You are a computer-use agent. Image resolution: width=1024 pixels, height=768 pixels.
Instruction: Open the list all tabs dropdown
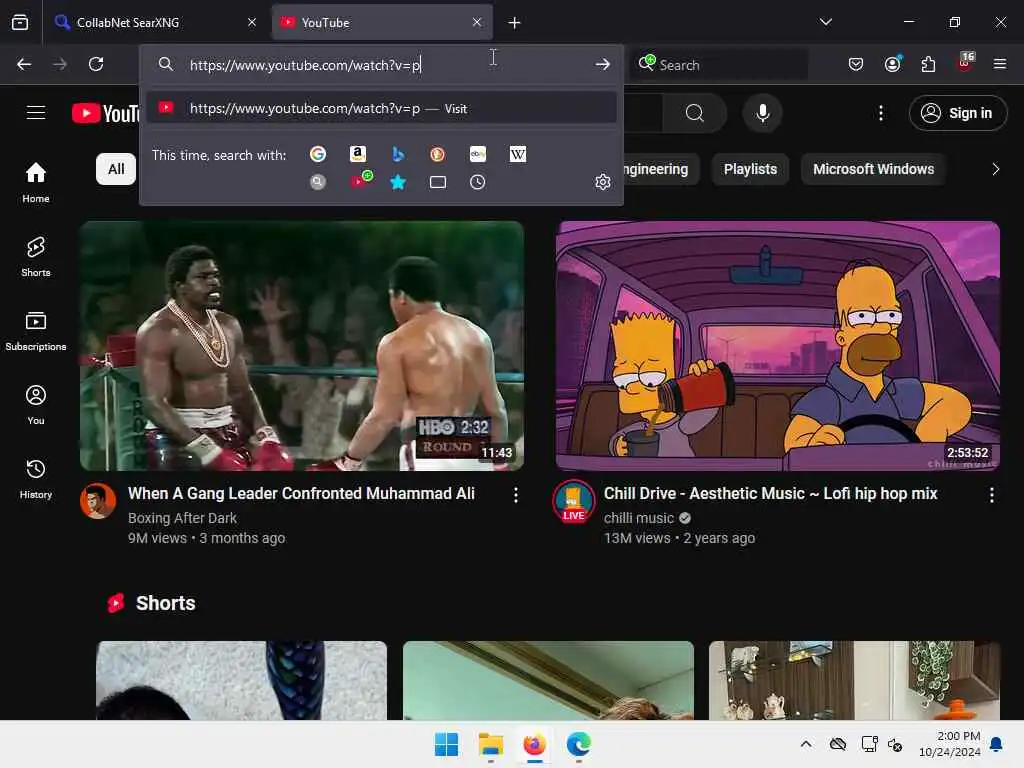point(826,22)
